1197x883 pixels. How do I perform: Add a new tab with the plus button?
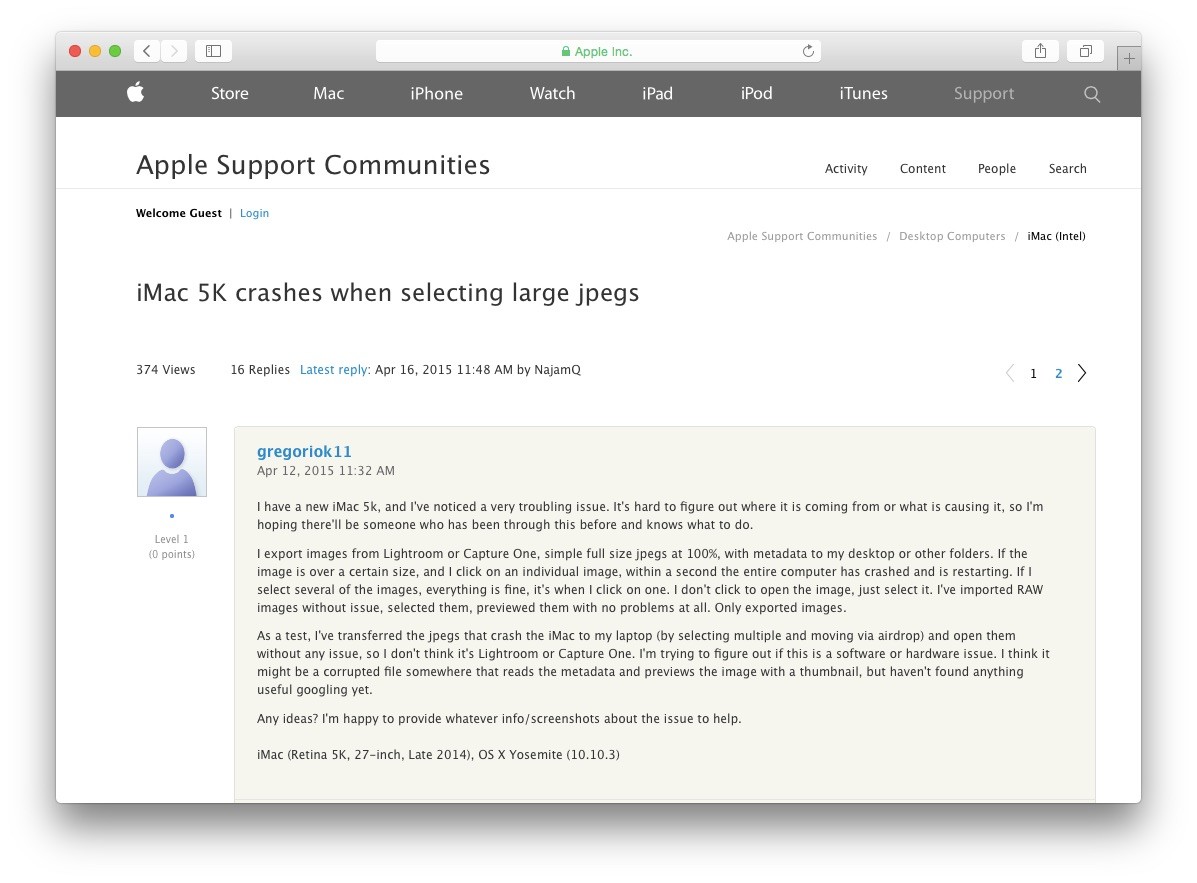click(x=1129, y=58)
